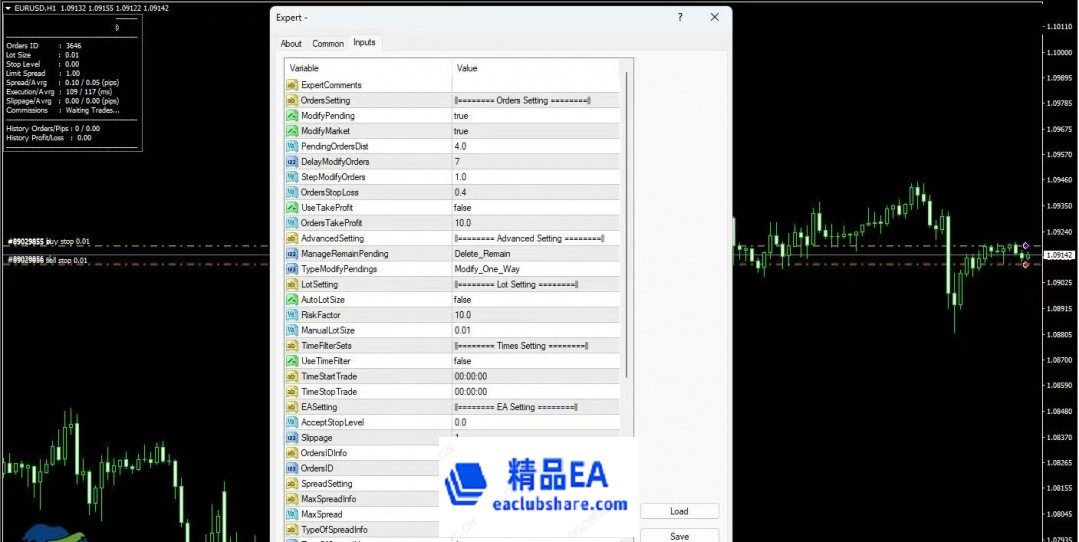Click the integer icon next to DelayModifyOrders
Screen dimensions: 1079x542
pos(292,162)
